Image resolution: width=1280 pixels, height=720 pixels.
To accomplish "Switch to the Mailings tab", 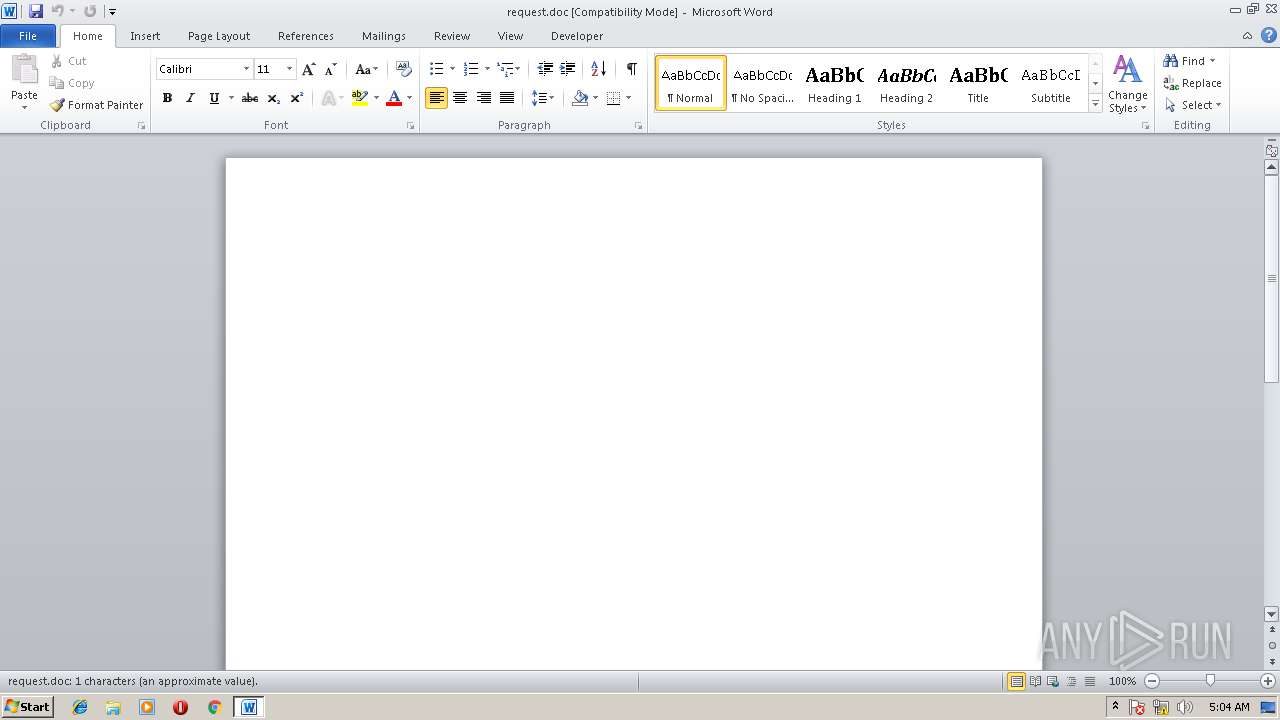I will pos(384,36).
